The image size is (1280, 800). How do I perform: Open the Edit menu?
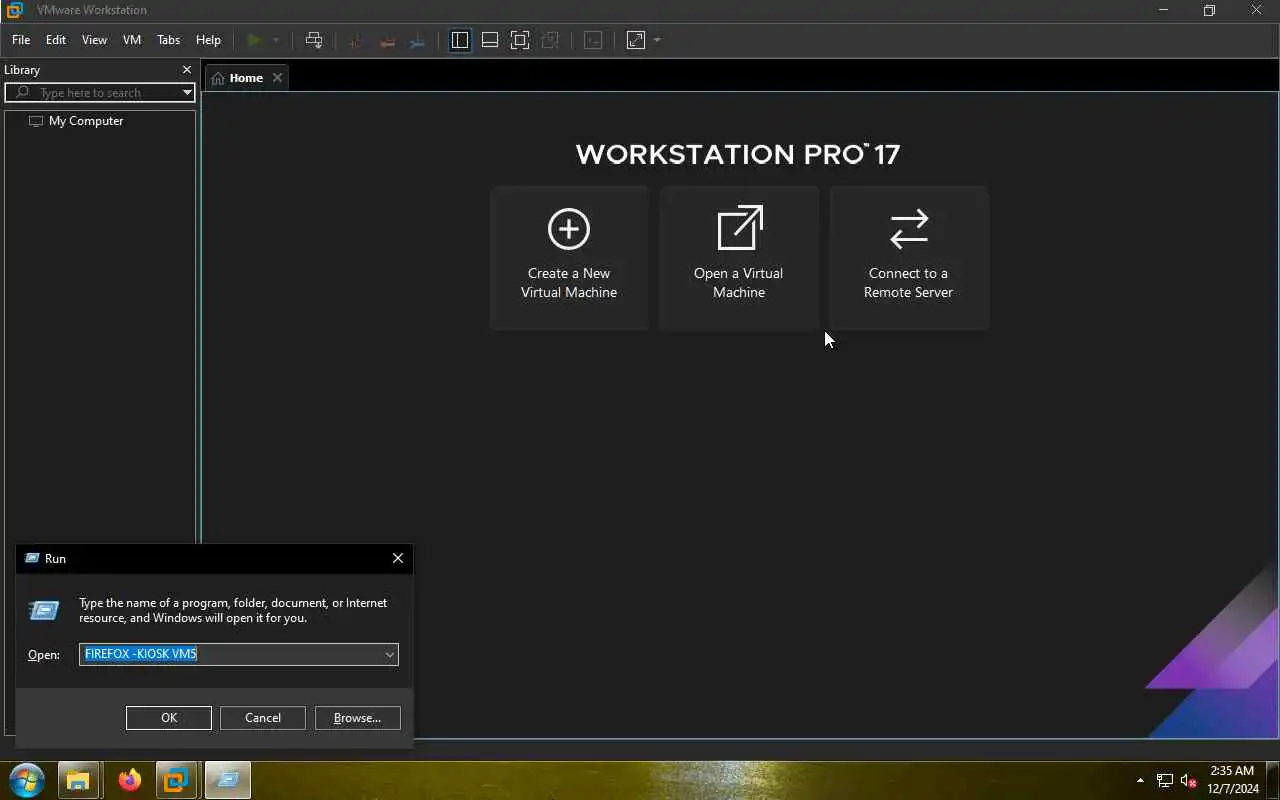(x=56, y=40)
